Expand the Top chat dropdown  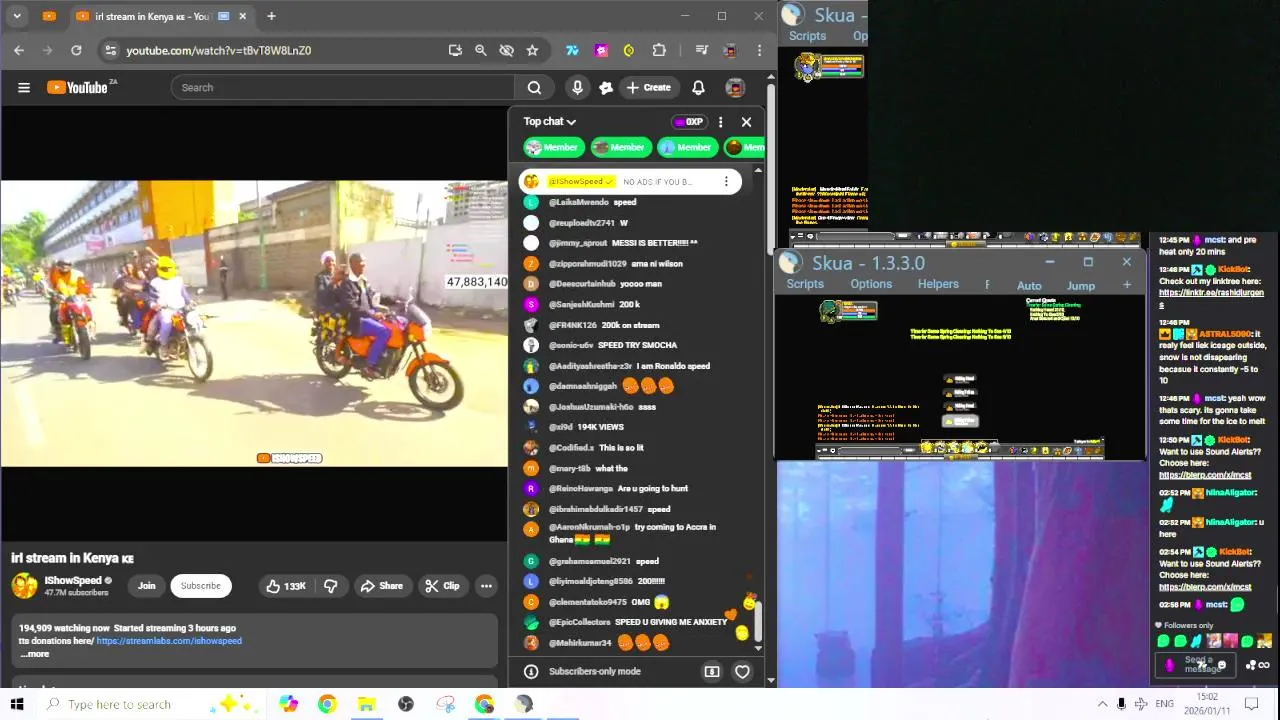tap(549, 122)
